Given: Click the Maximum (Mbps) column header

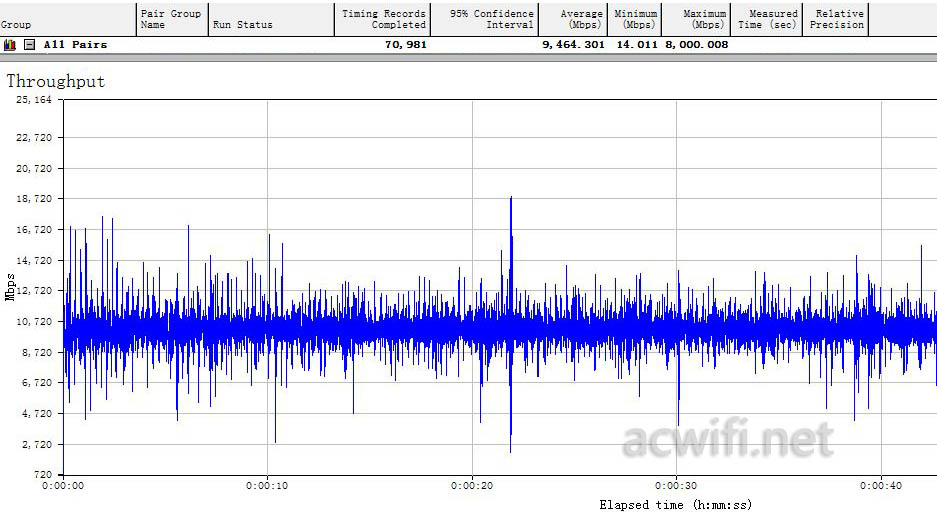Looking at the screenshot, I should tap(696, 19).
